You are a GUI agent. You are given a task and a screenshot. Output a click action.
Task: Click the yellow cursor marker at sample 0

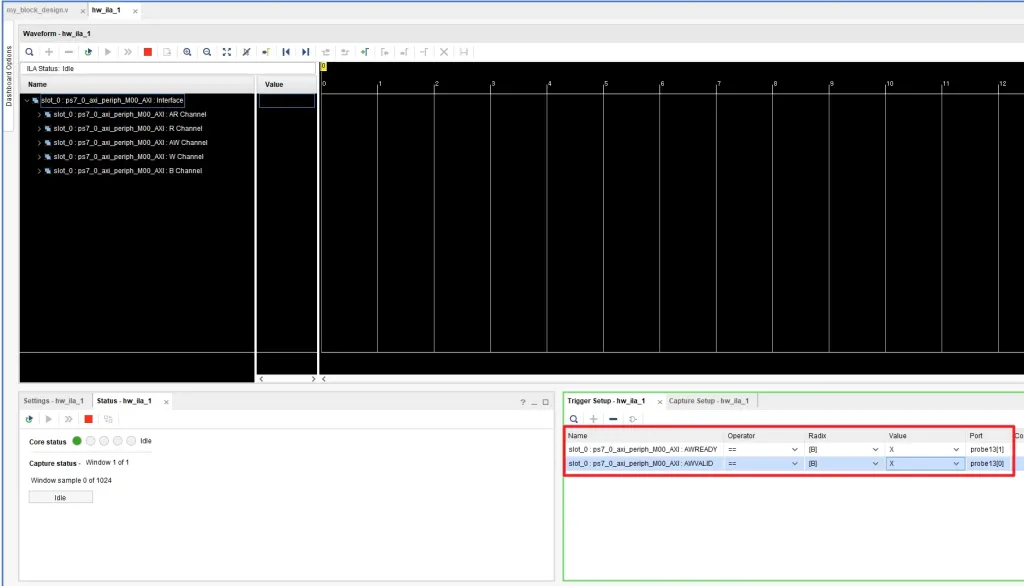tap(323, 66)
